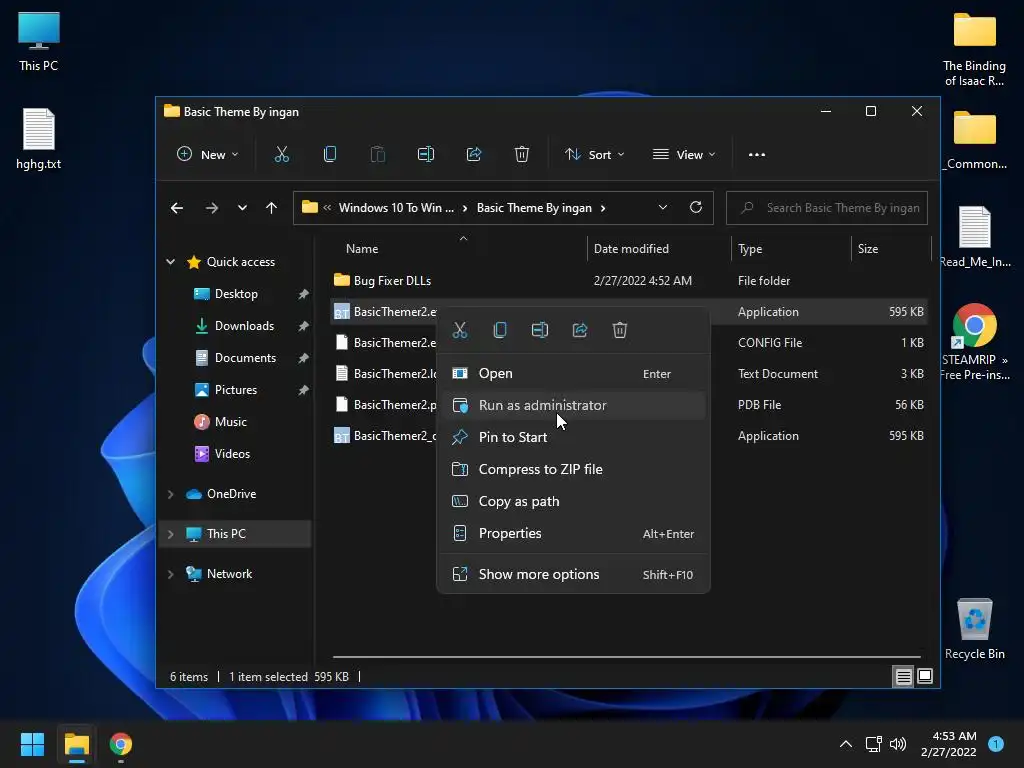1024x768 pixels.
Task: Click Delete icon in context menu
Action: (620, 330)
